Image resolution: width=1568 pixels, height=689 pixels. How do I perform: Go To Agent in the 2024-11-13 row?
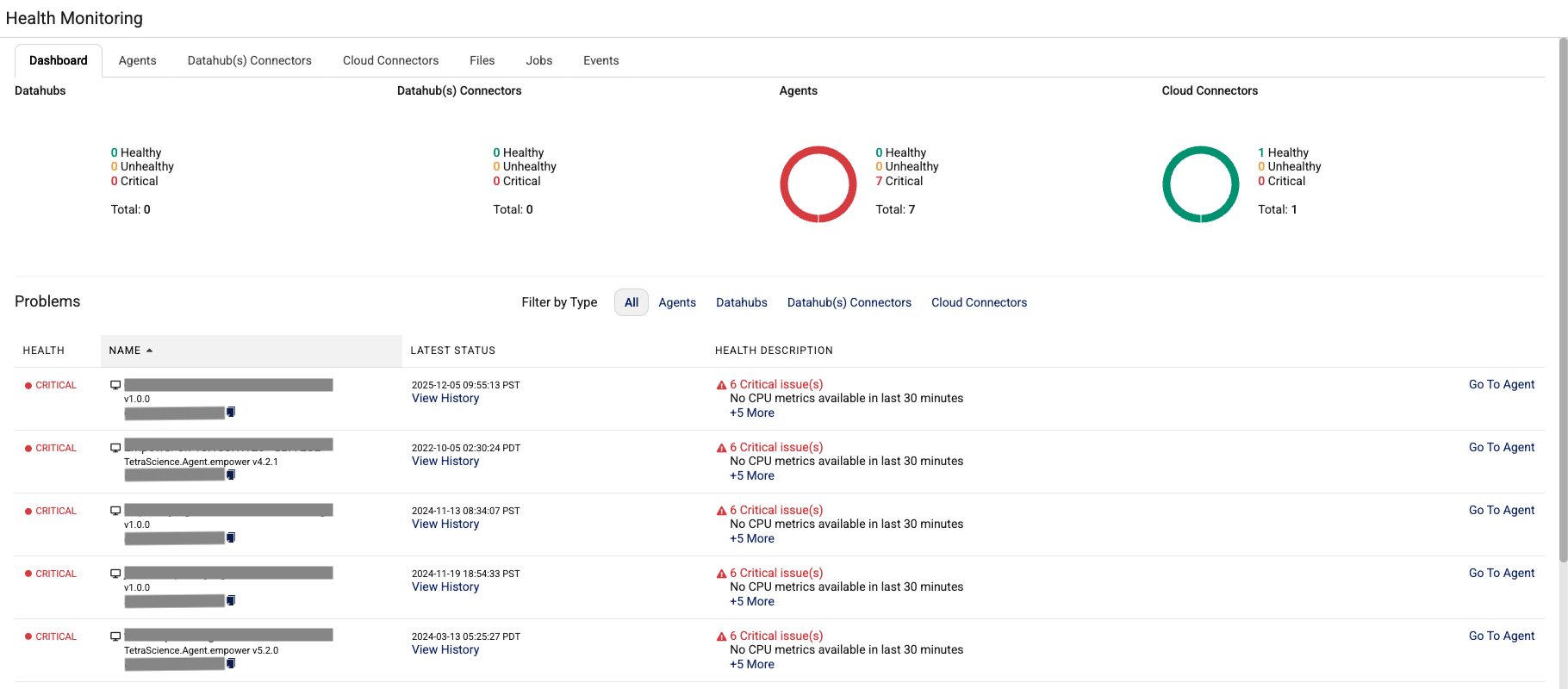1502,510
